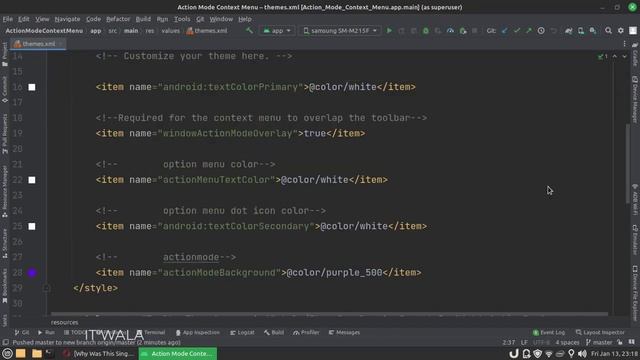
Task: Click purple color swatch for actionModeBackground
Action: 32,273
